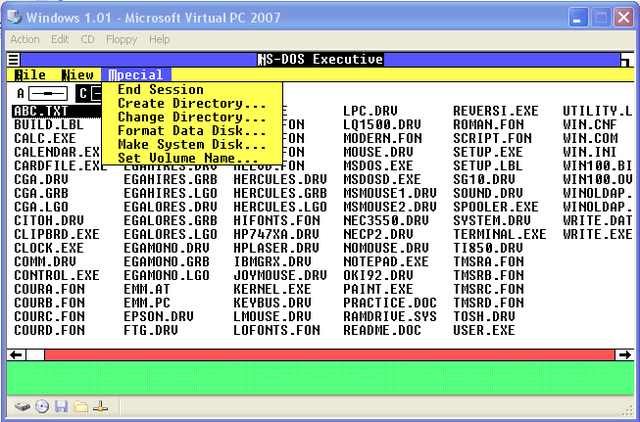Click the right scroll arrow

click(624, 355)
